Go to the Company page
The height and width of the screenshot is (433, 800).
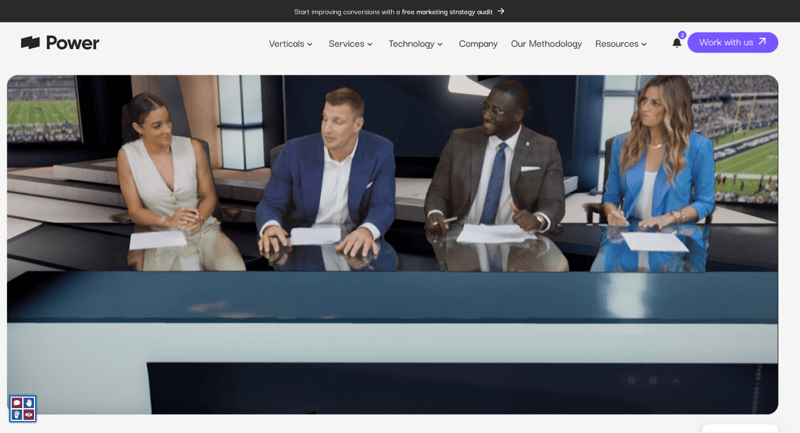pyautogui.click(x=478, y=44)
